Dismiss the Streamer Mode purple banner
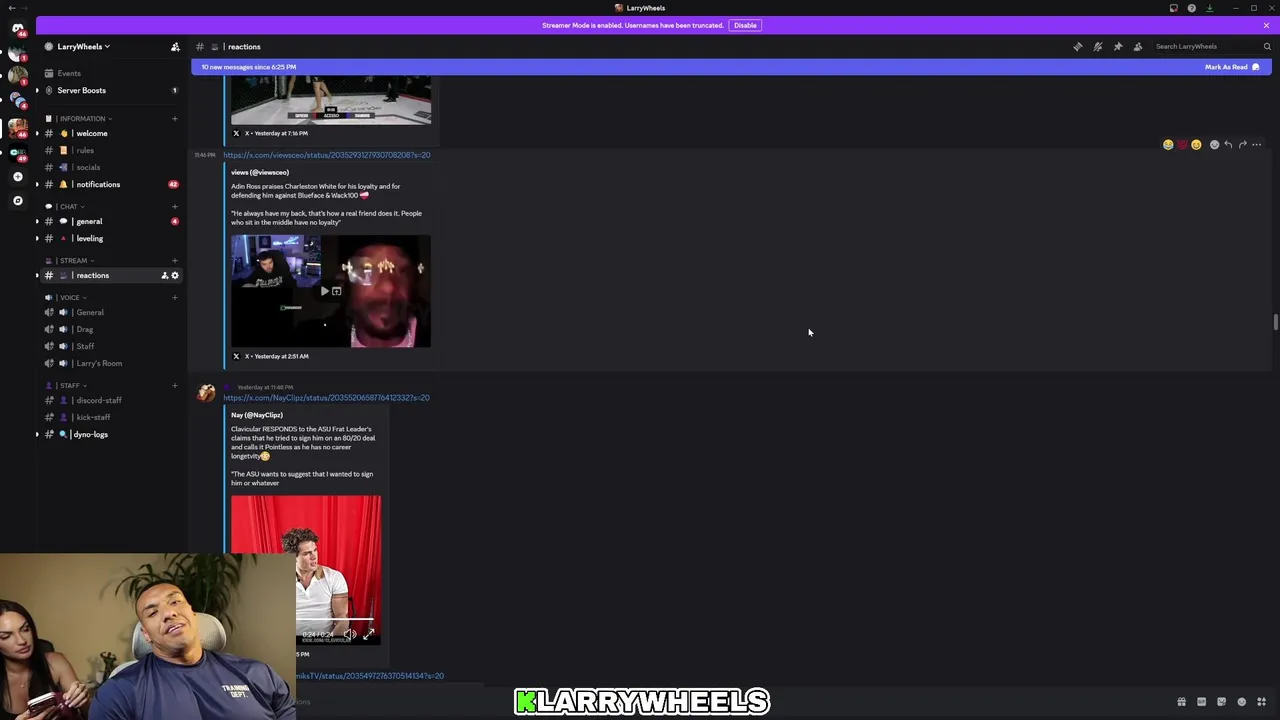Screen dimensions: 1280x720 [x=1266, y=25]
